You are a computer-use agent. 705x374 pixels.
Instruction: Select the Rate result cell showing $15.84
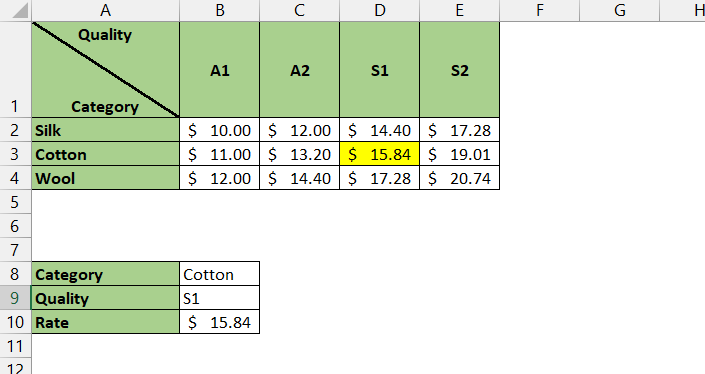pyautogui.click(x=219, y=322)
